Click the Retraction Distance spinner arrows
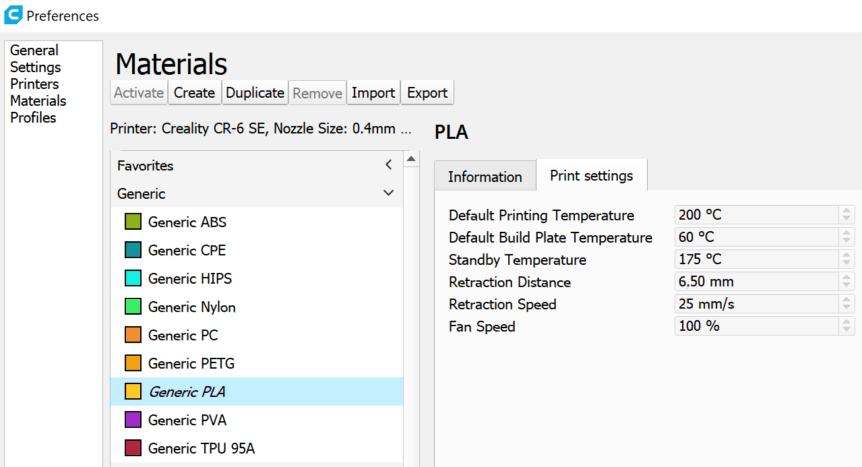The width and height of the screenshot is (862, 467). pos(847,282)
